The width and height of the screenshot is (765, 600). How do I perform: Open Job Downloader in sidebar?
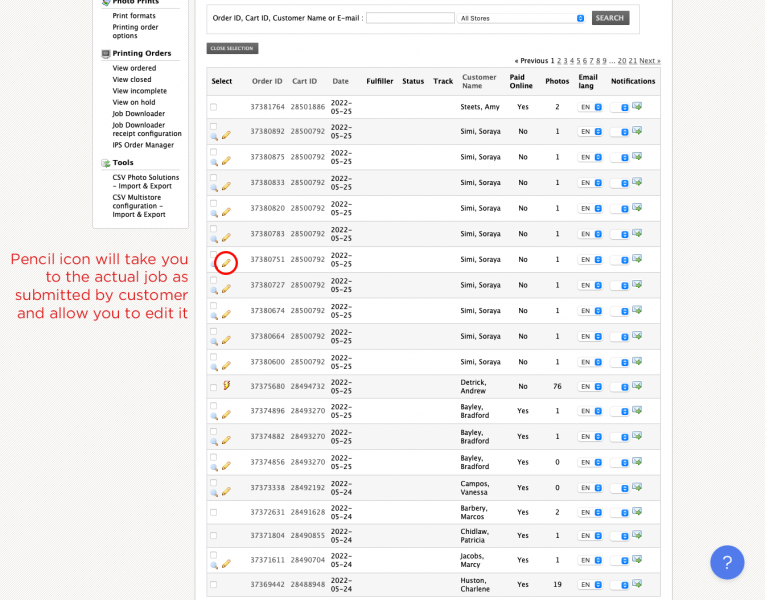[139, 114]
